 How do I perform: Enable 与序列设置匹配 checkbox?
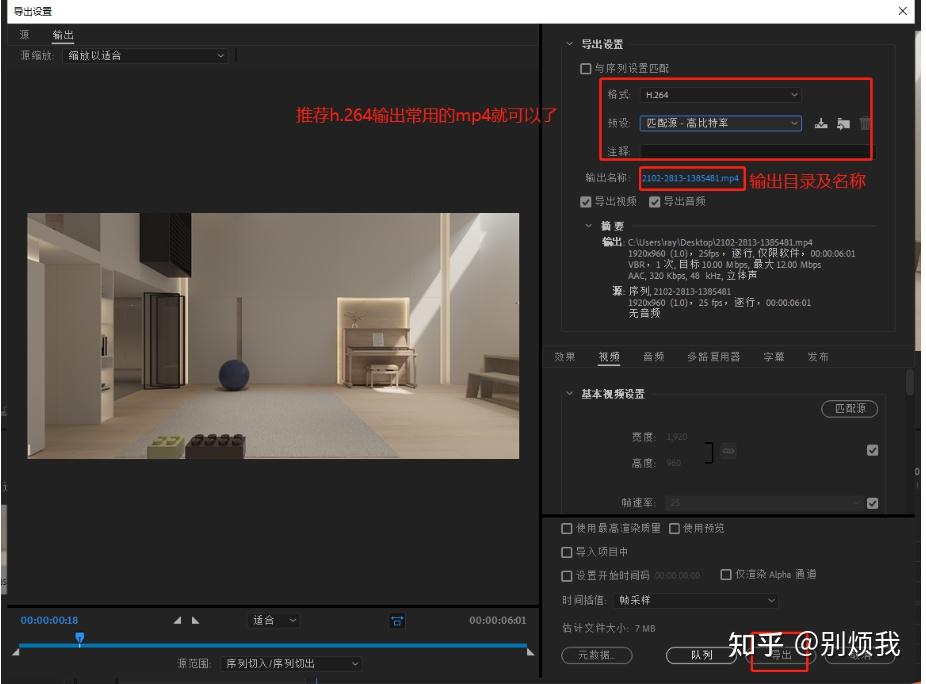click(x=586, y=69)
